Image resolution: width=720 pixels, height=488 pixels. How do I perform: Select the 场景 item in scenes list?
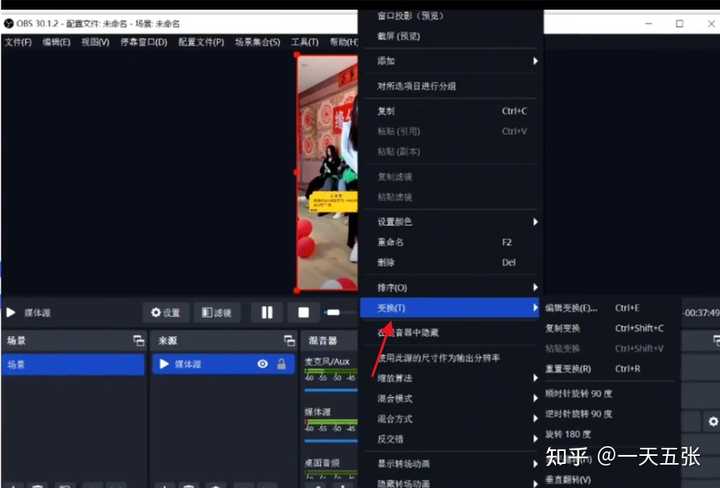73,365
